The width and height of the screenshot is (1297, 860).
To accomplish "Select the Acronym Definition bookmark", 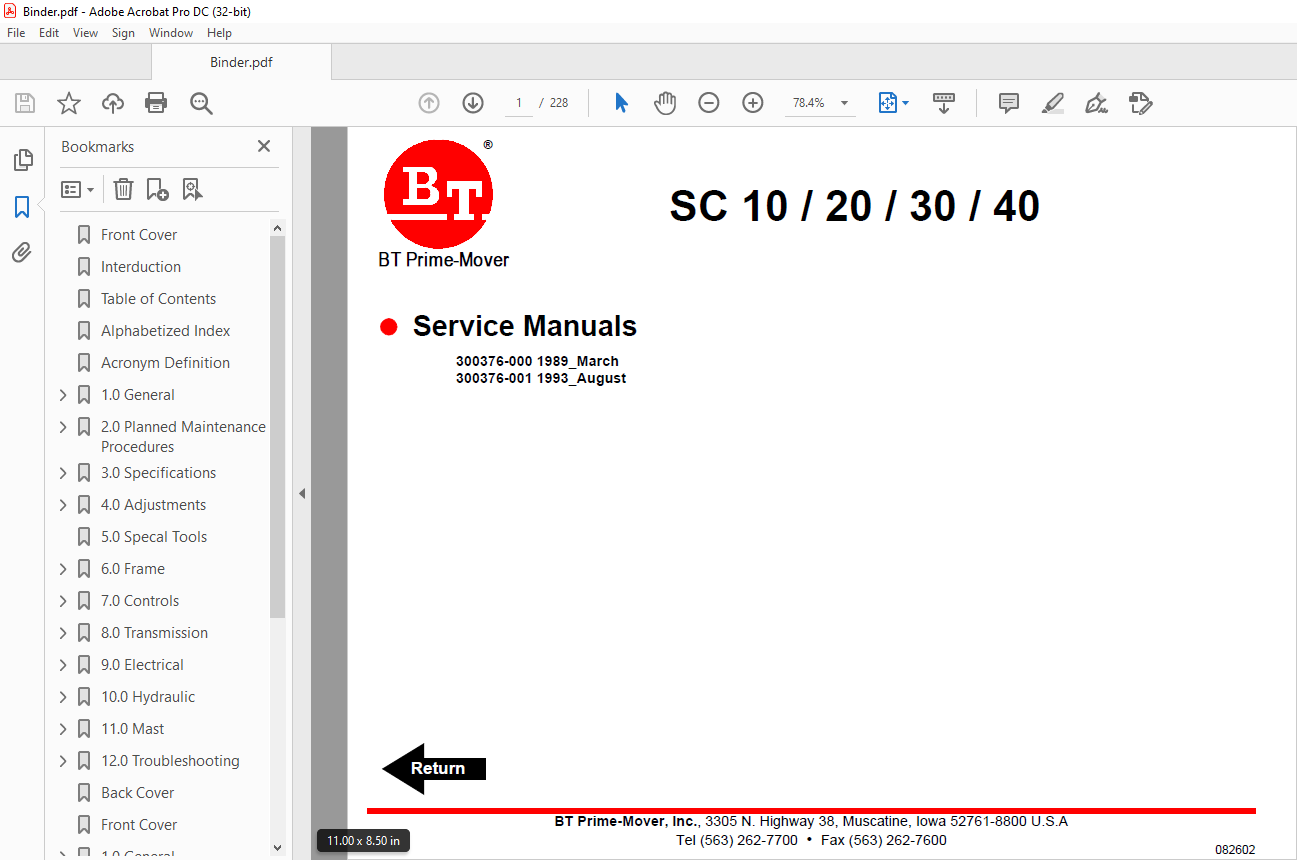I will click(x=165, y=363).
